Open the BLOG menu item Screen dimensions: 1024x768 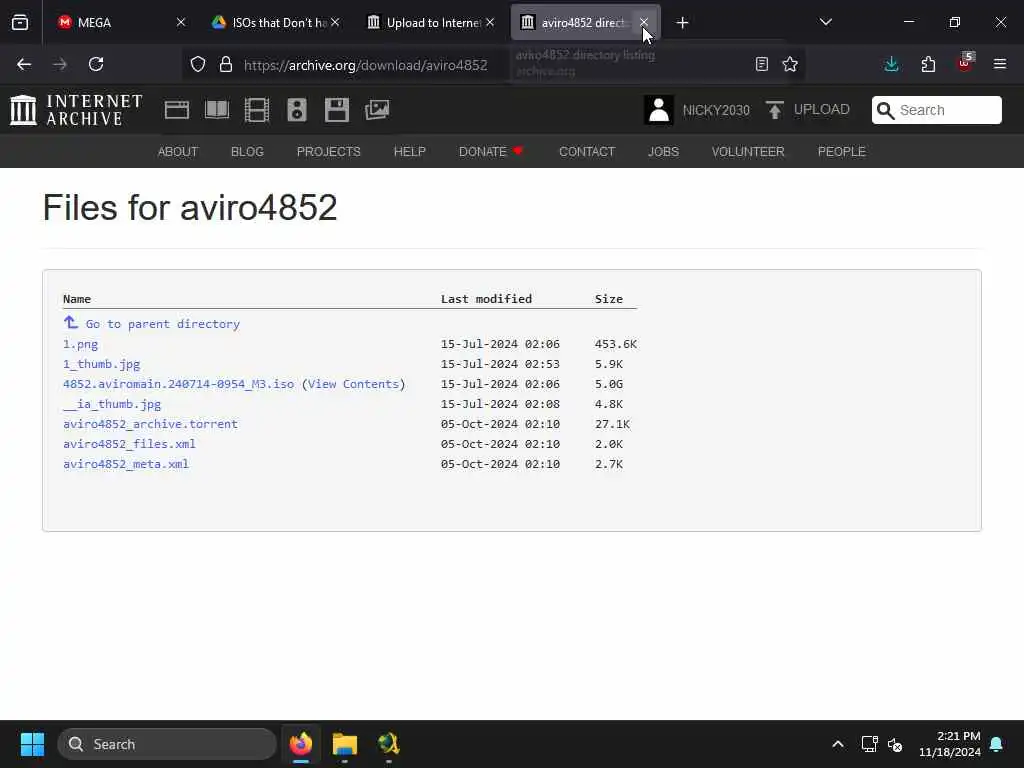(247, 152)
